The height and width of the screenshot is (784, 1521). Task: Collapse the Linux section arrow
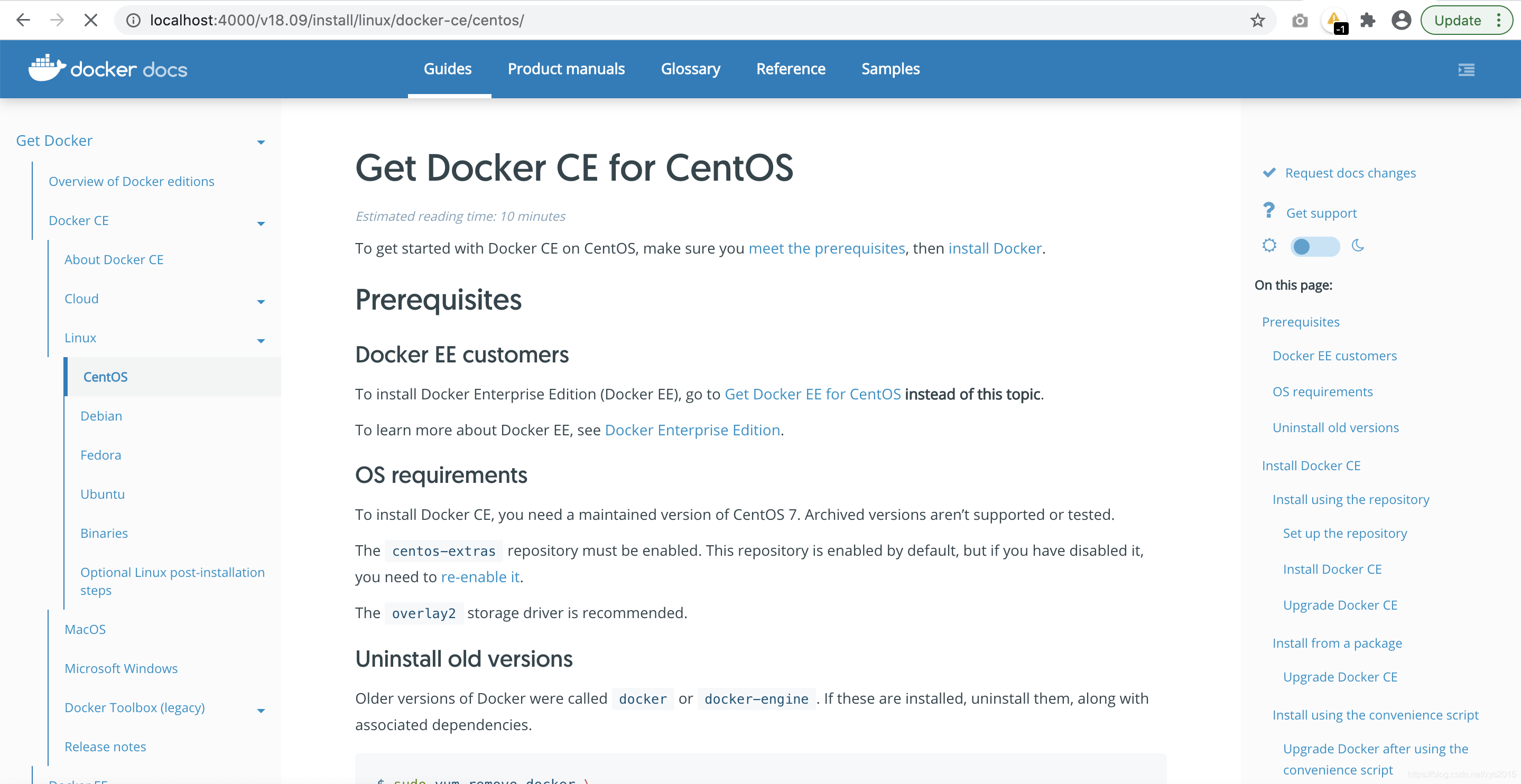[x=261, y=341]
